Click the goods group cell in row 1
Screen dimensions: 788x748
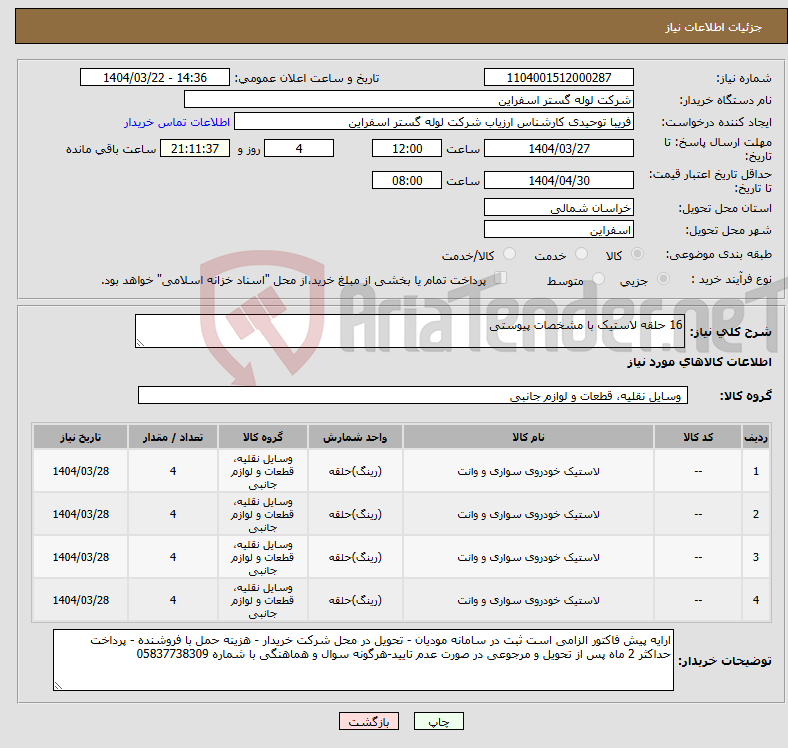[x=262, y=472]
